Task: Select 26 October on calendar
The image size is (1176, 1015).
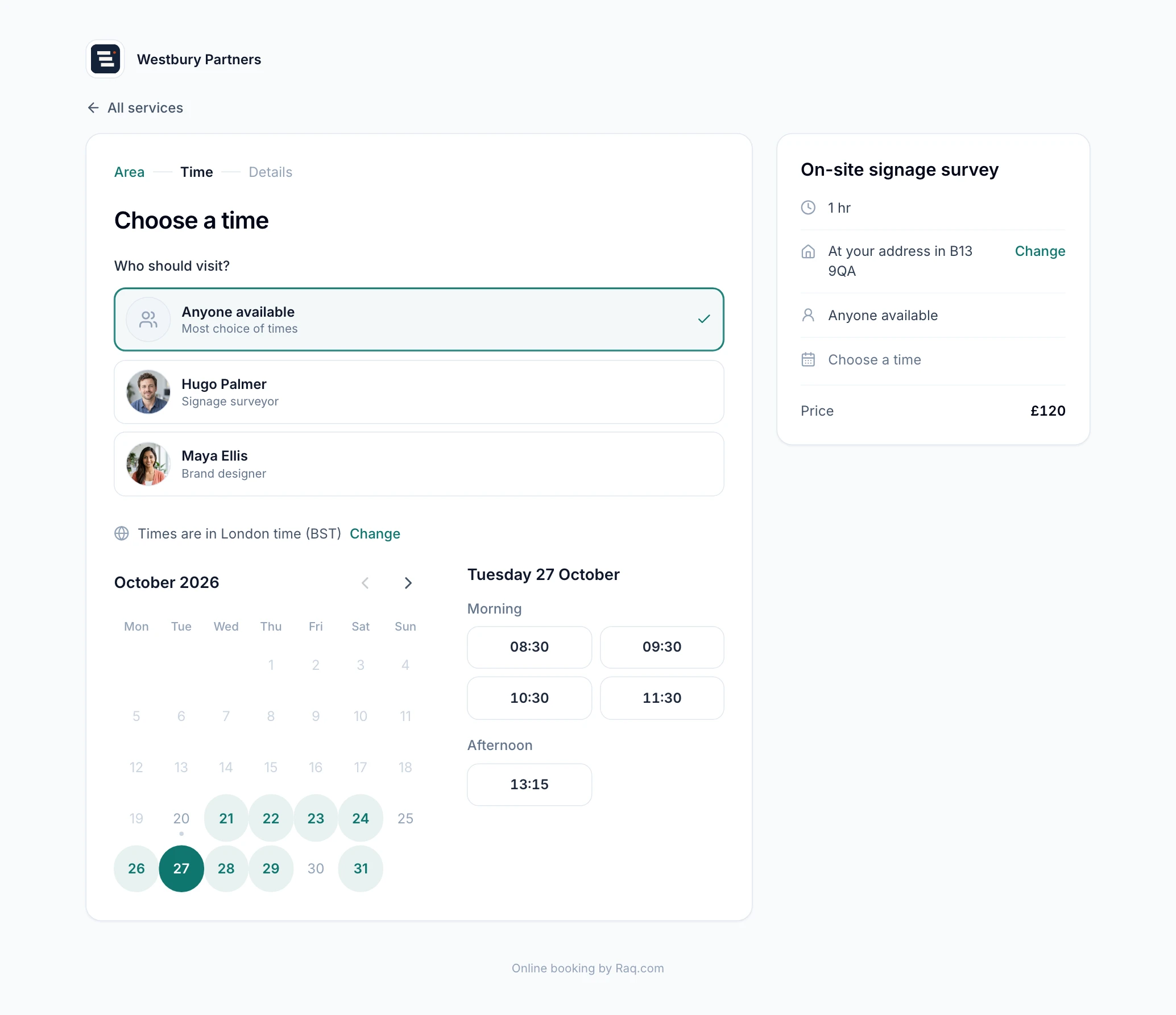Action: pyautogui.click(x=136, y=868)
